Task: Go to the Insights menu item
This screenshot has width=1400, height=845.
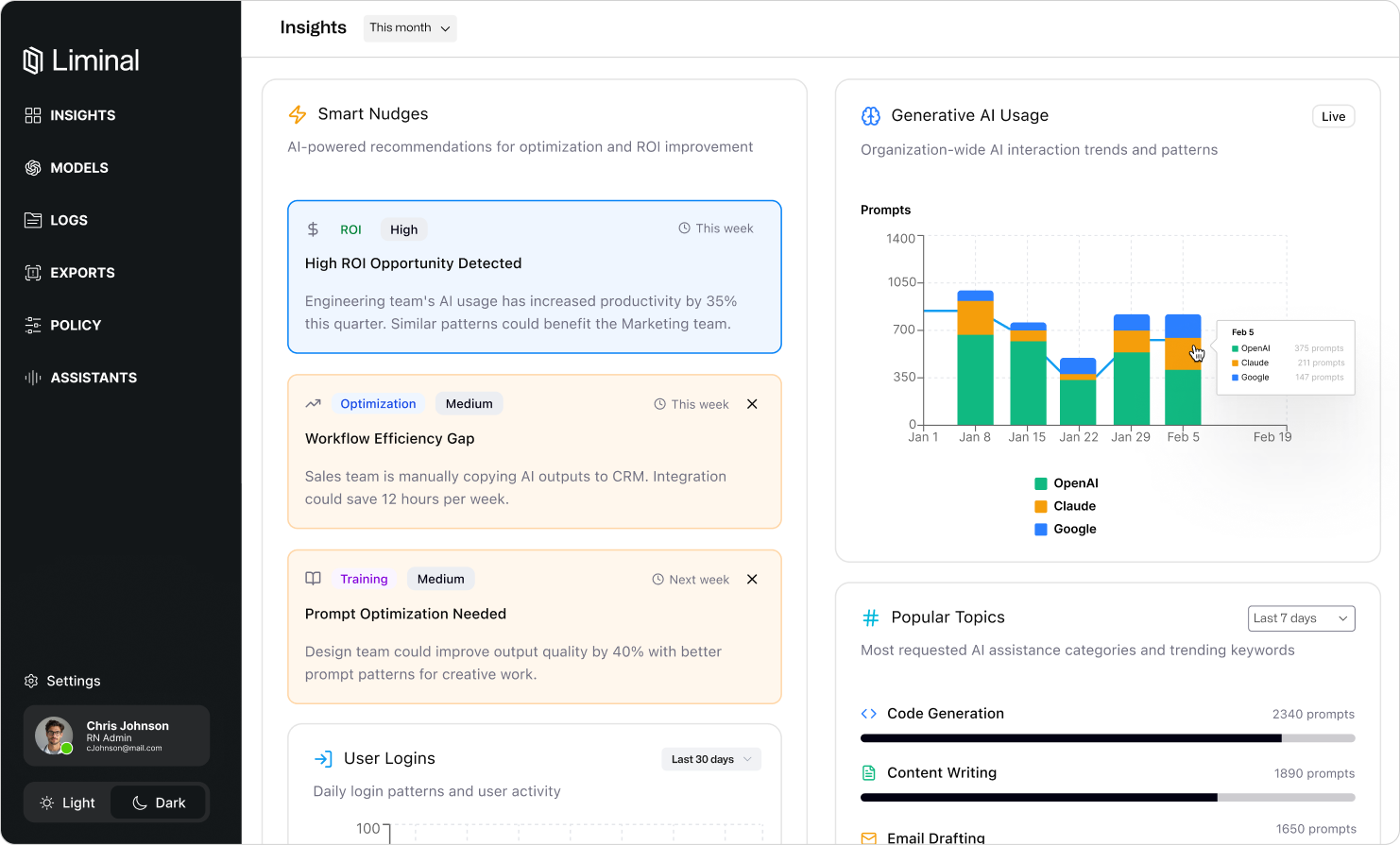Action: click(x=82, y=115)
